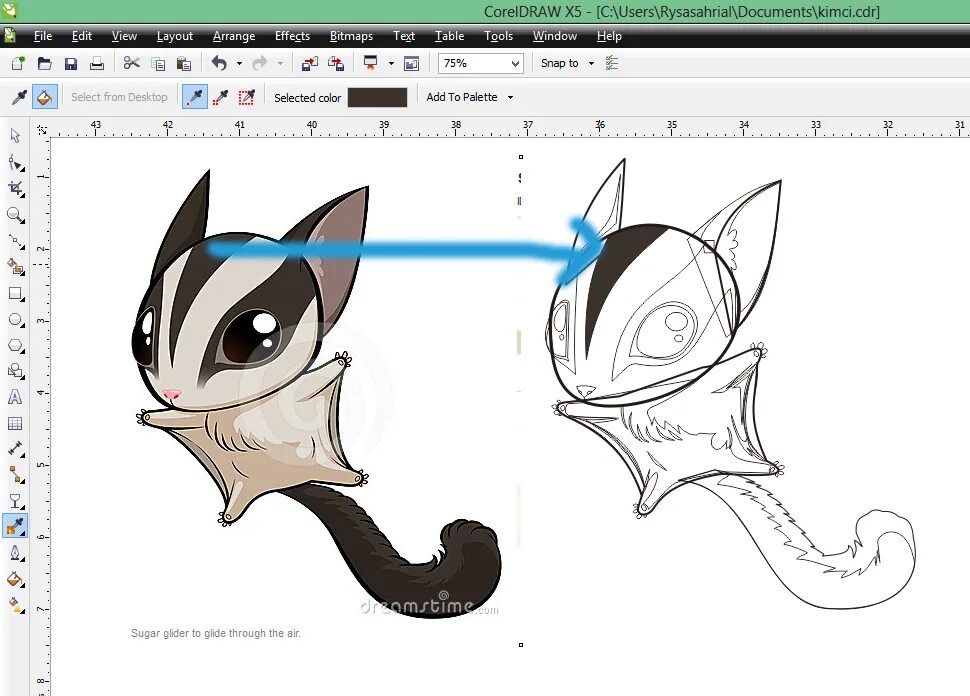Viewport: 970px width, 696px height.
Task: Export the document
Action: 336,63
